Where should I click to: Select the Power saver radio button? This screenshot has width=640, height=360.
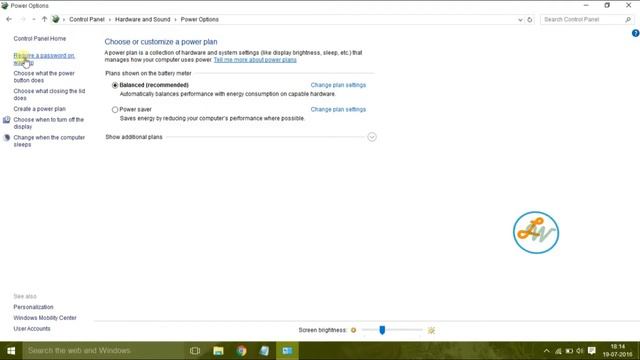click(115, 110)
